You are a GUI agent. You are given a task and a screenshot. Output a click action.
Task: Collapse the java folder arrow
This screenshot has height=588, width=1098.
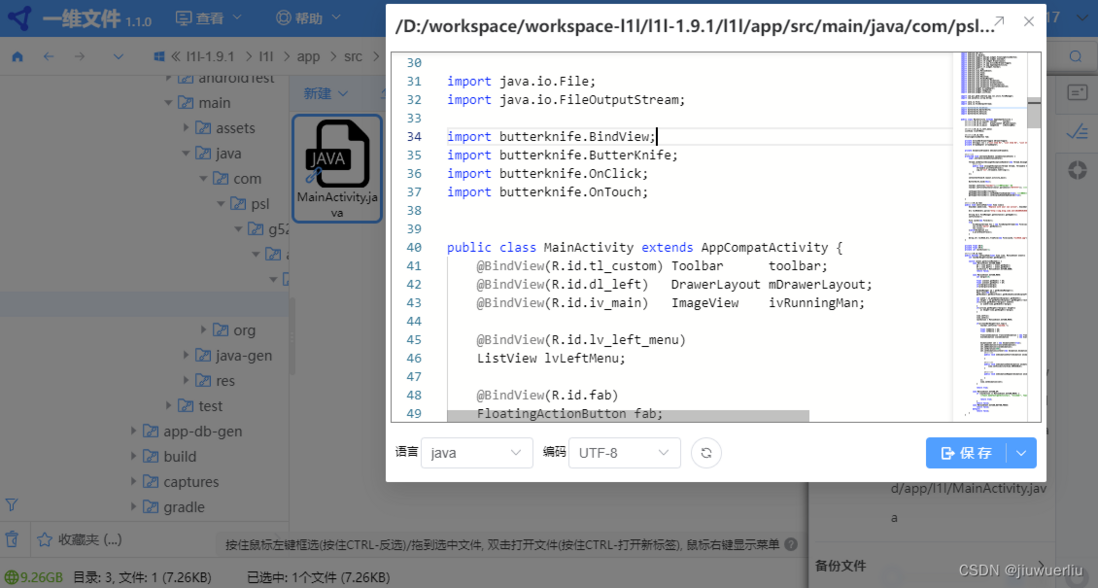click(x=186, y=153)
